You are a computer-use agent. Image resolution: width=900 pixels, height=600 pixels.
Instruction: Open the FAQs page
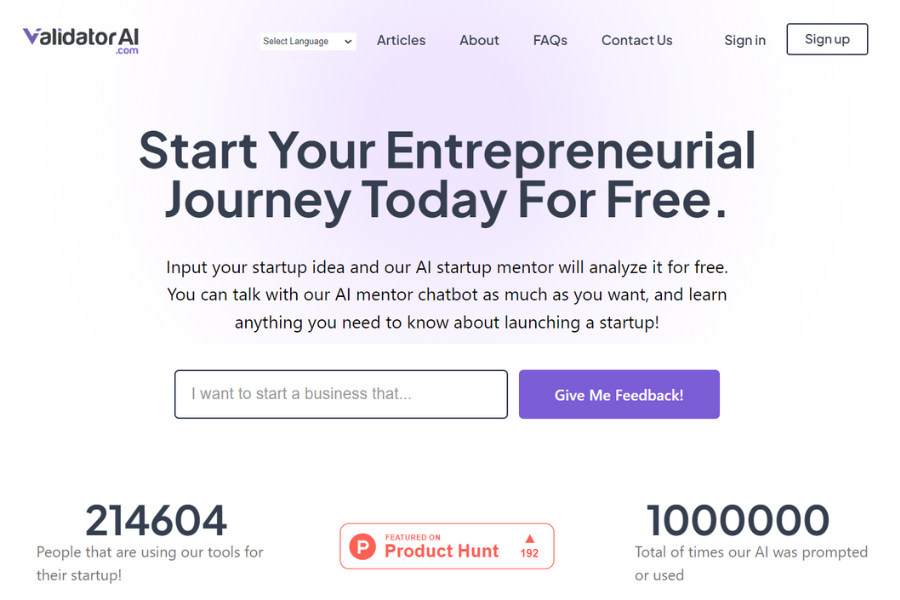[549, 40]
